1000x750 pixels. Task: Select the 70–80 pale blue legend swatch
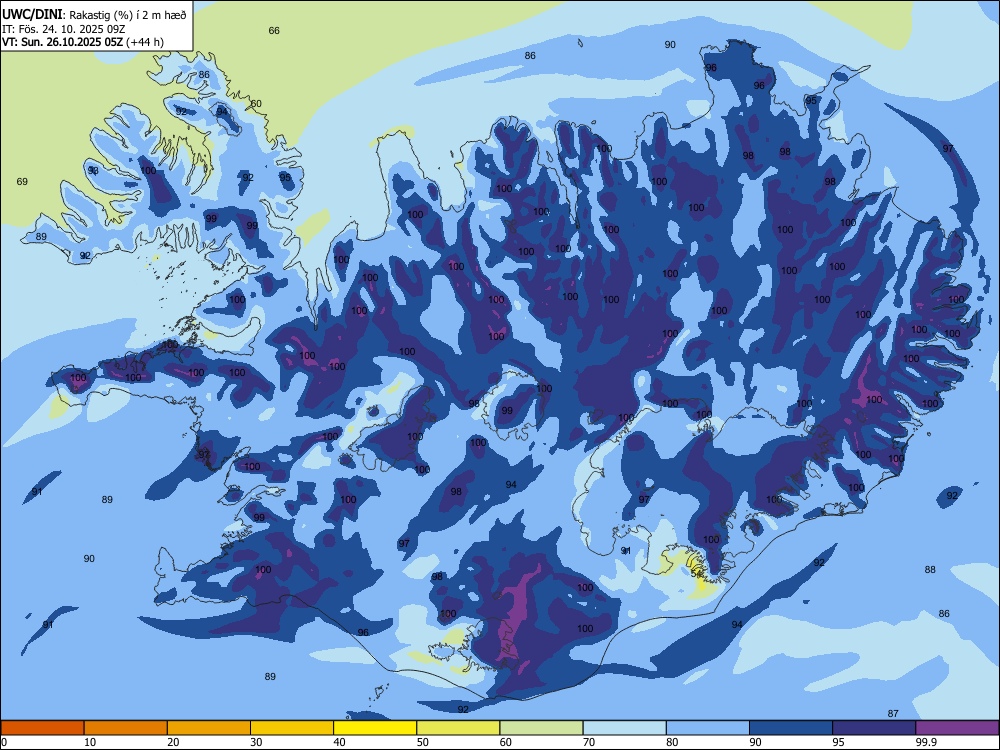pyautogui.click(x=624, y=728)
